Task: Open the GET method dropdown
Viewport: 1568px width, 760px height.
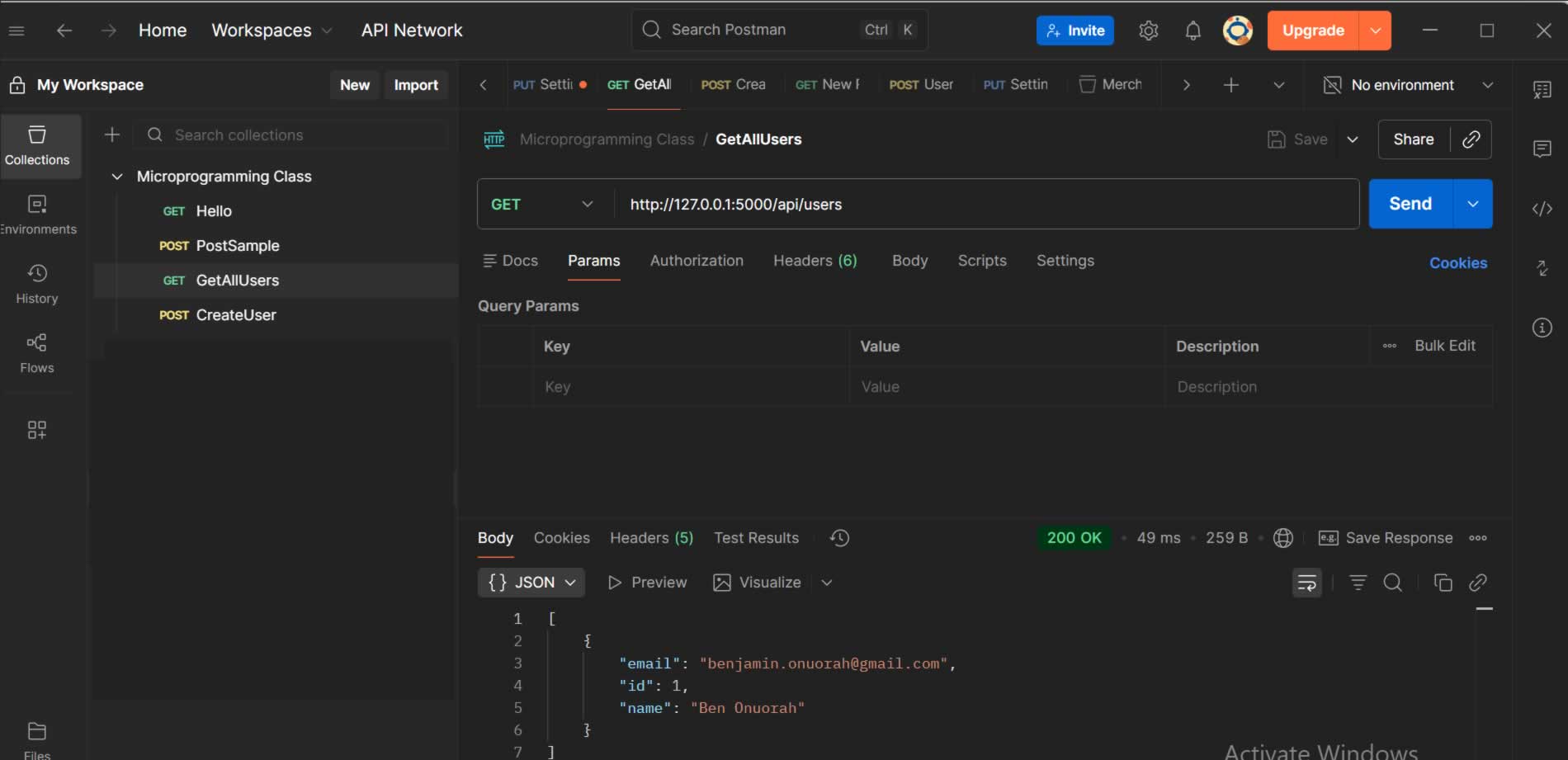Action: [542, 204]
